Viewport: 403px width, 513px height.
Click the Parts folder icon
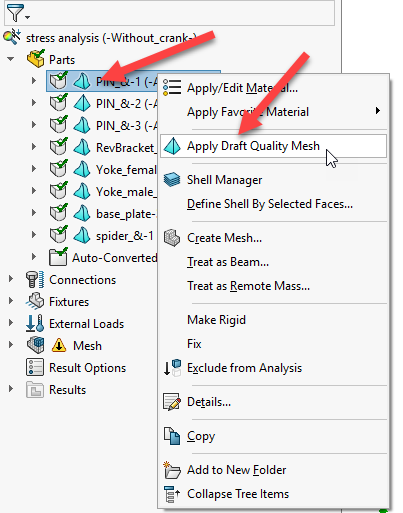tap(36, 59)
